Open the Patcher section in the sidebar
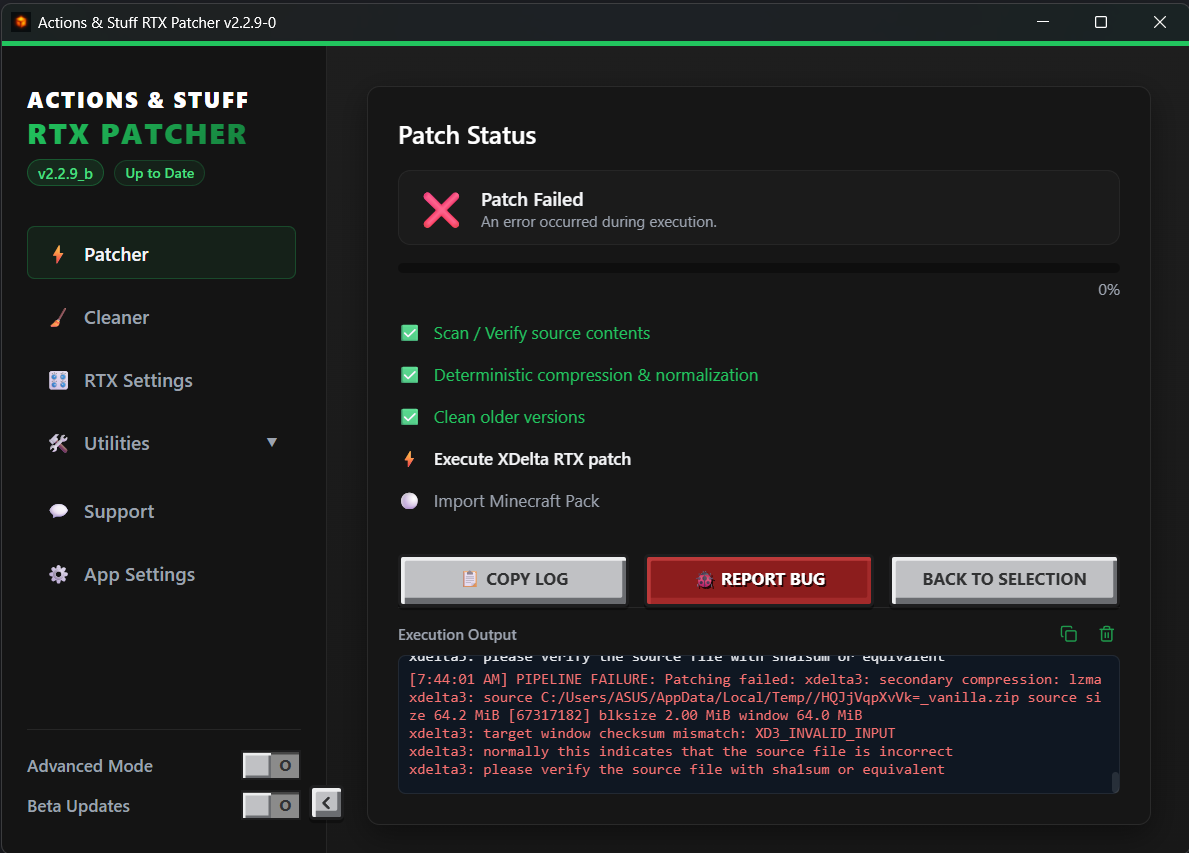The image size is (1189, 853). click(x=161, y=253)
